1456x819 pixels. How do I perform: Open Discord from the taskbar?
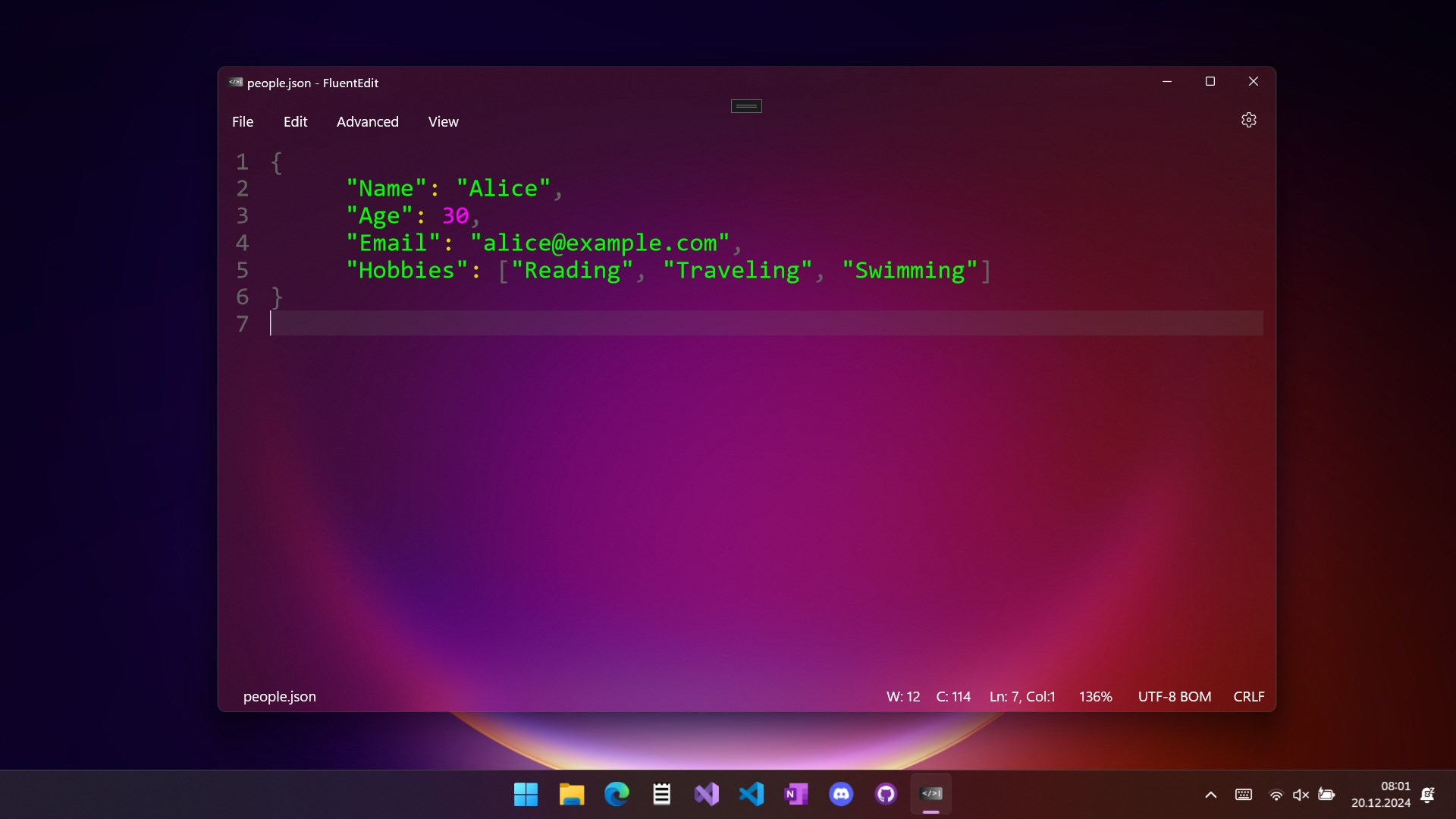pos(841,794)
